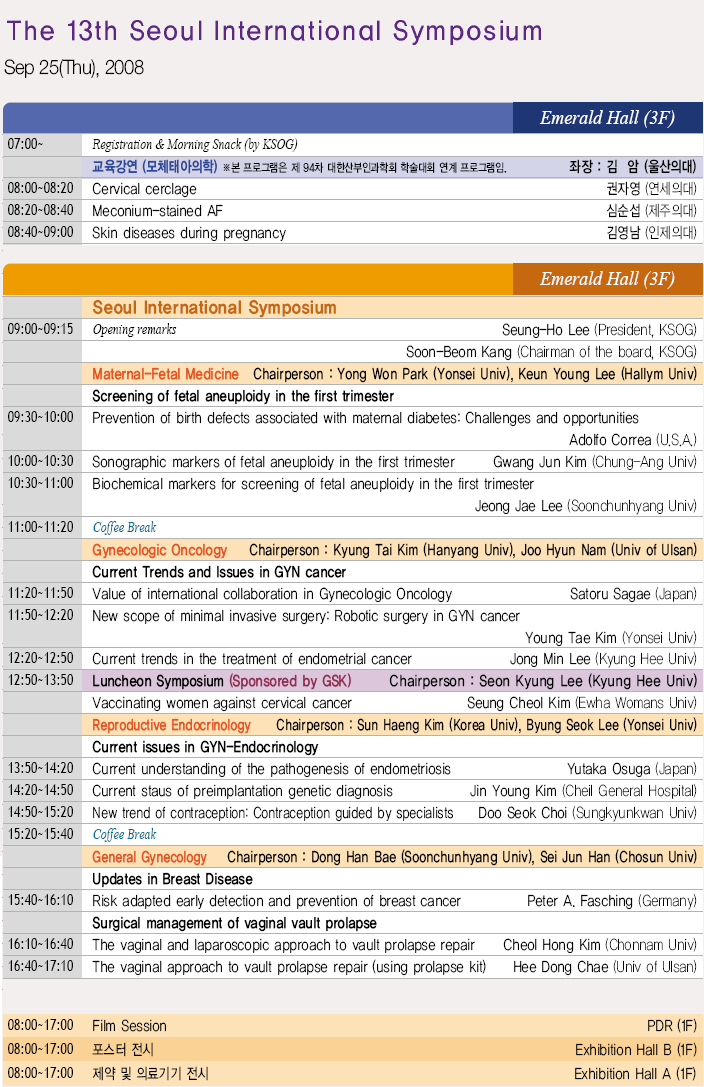The width and height of the screenshot is (704, 1087).
Task: Select 'Sonographic markers of fetal aneuploidy' talk
Action: (274, 462)
